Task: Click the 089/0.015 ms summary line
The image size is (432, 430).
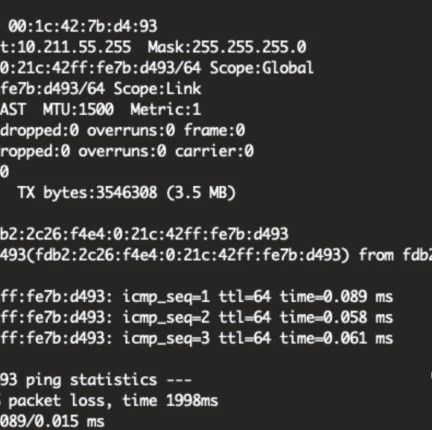Action: click(52, 422)
